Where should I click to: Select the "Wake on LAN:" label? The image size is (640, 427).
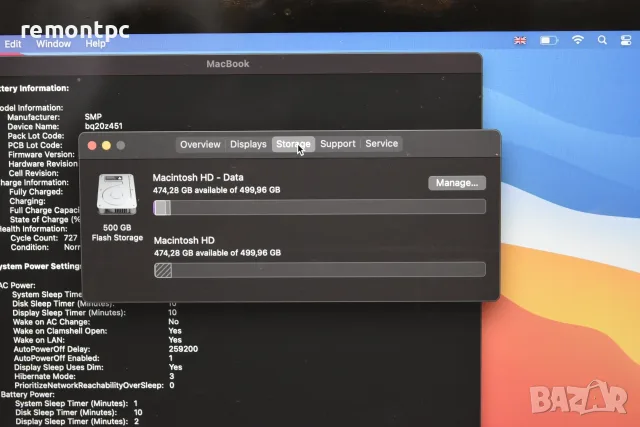[39, 340]
